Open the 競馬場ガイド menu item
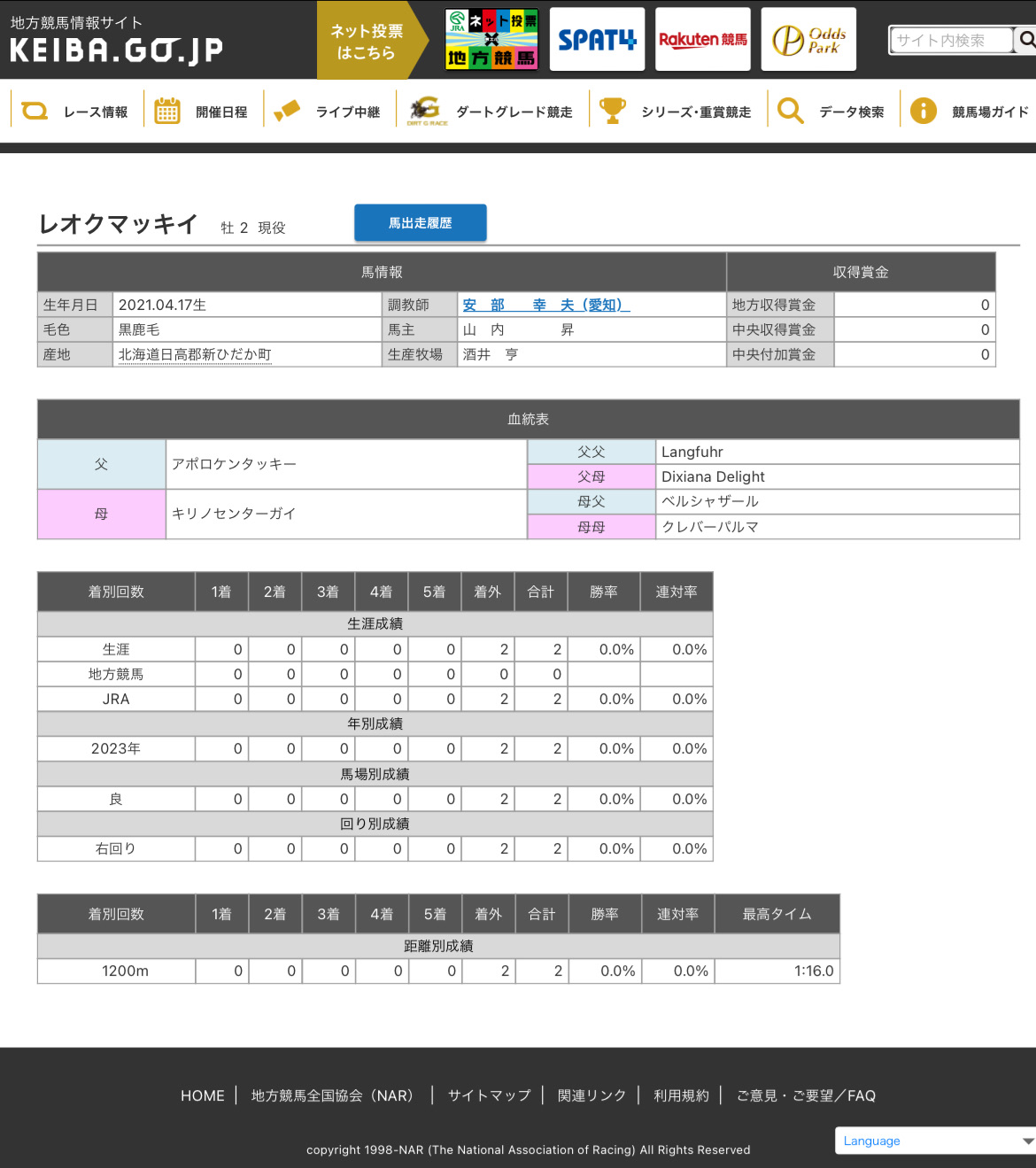Screen dimensions: 1036x1168 (990, 112)
